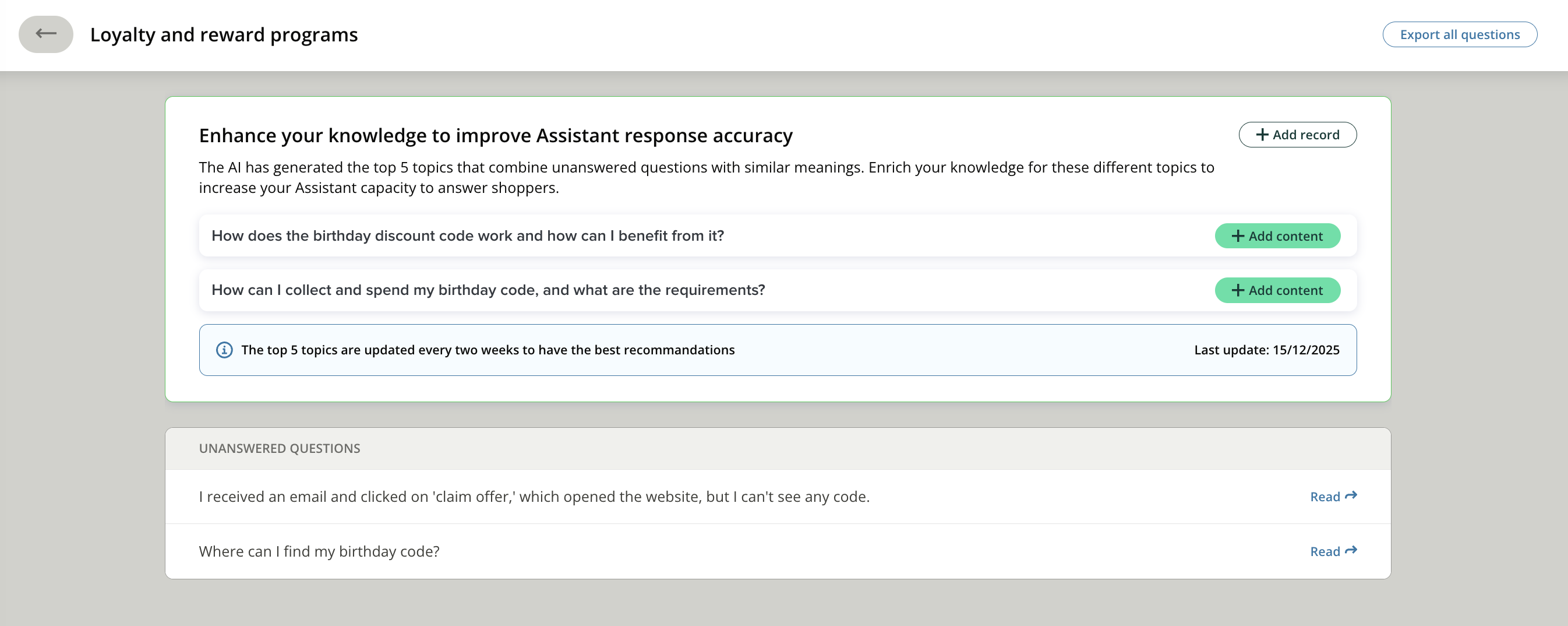This screenshot has height=626, width=1568.
Task: Add content for the birthday discount code topic
Action: click(1285, 235)
